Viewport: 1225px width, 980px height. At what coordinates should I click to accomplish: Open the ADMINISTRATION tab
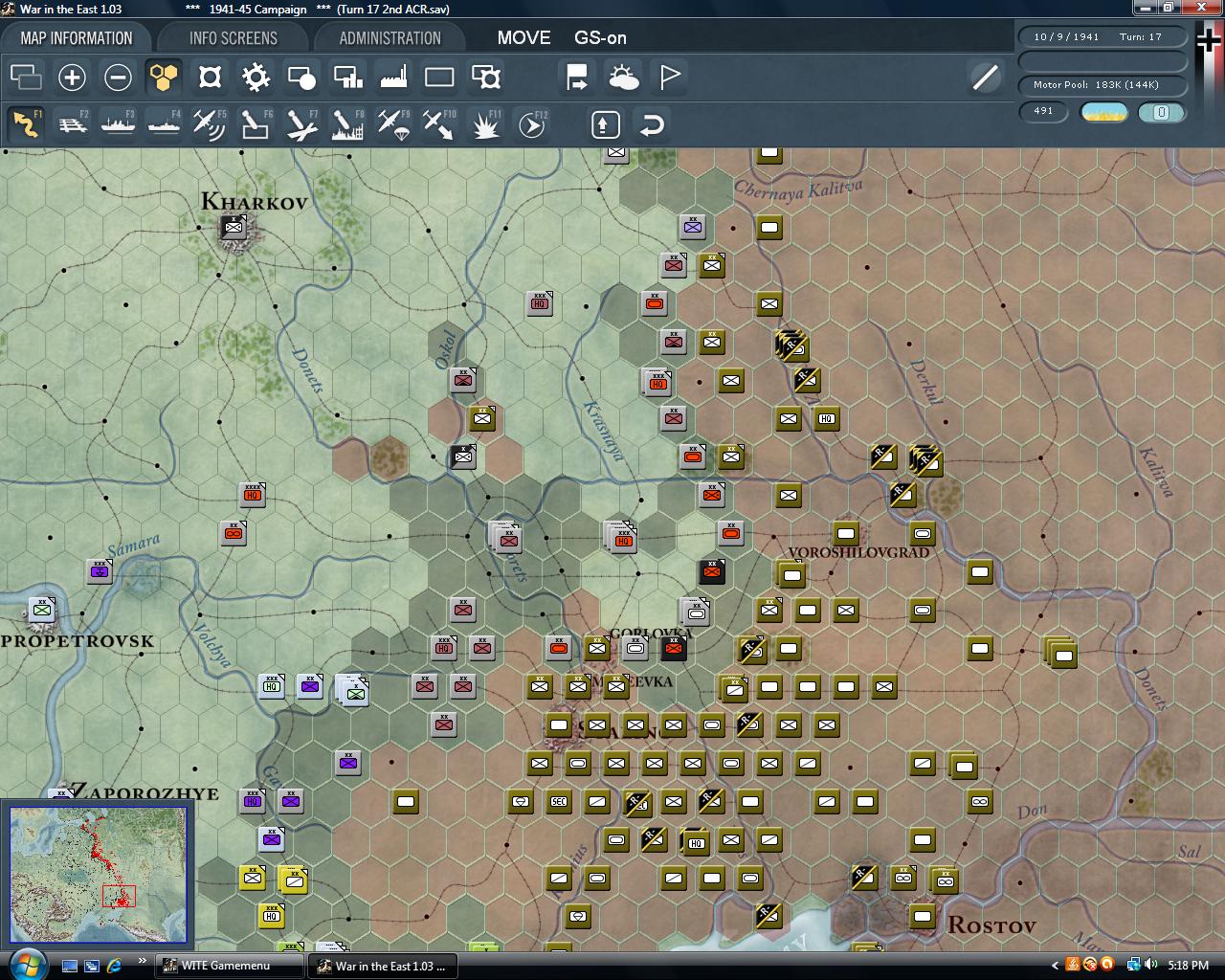pos(390,38)
